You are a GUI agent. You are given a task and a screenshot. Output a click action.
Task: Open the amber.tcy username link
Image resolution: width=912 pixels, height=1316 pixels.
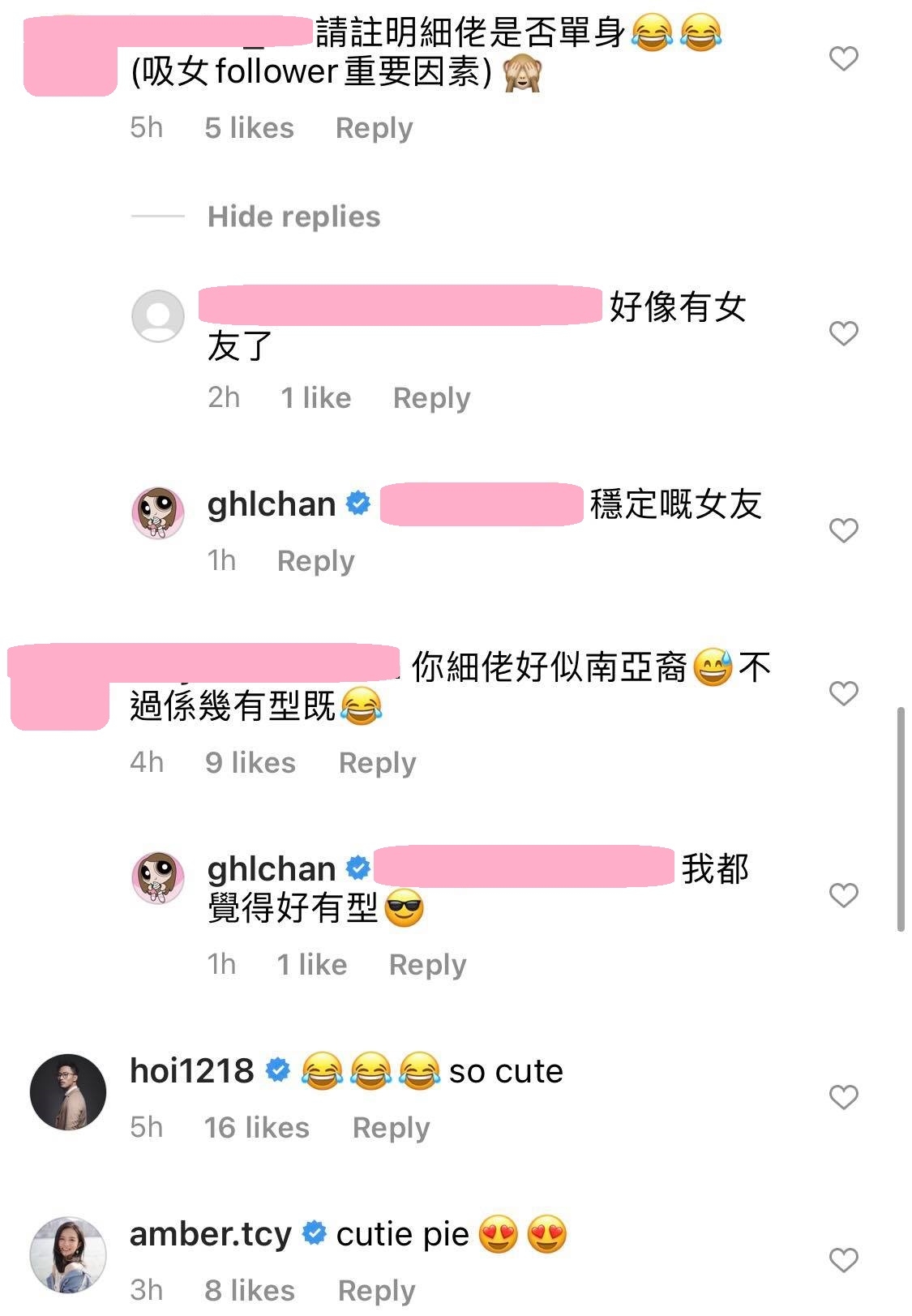211,1234
